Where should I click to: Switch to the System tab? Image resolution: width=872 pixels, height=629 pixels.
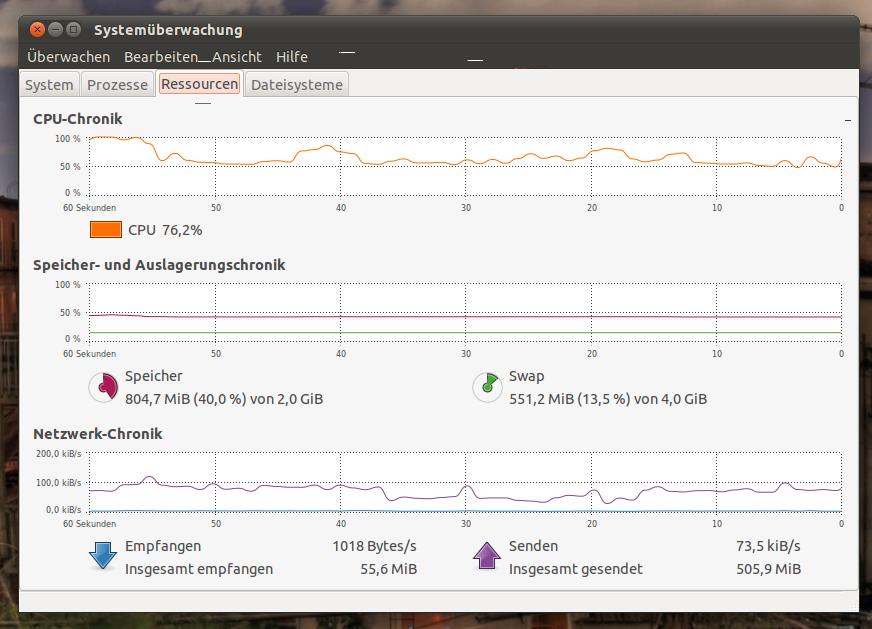[49, 85]
